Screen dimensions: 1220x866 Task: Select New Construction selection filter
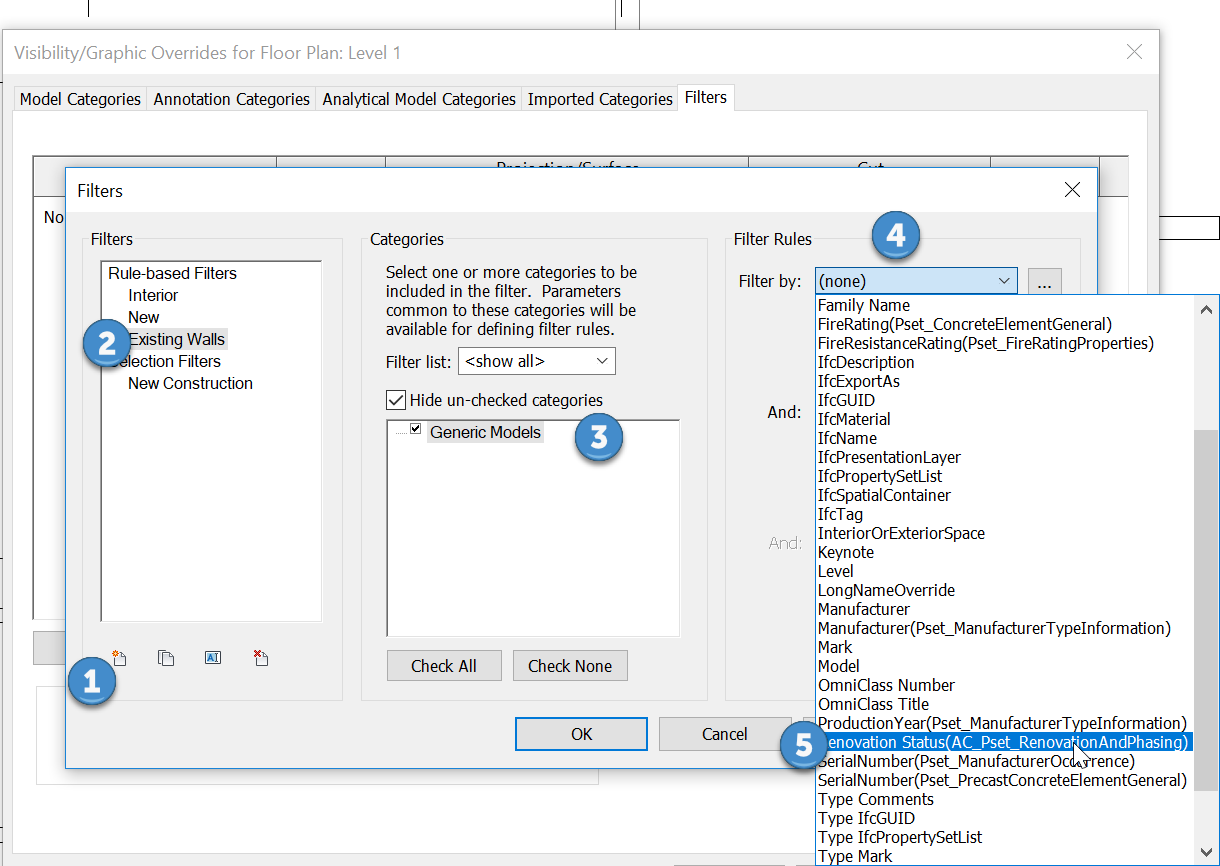pos(190,383)
